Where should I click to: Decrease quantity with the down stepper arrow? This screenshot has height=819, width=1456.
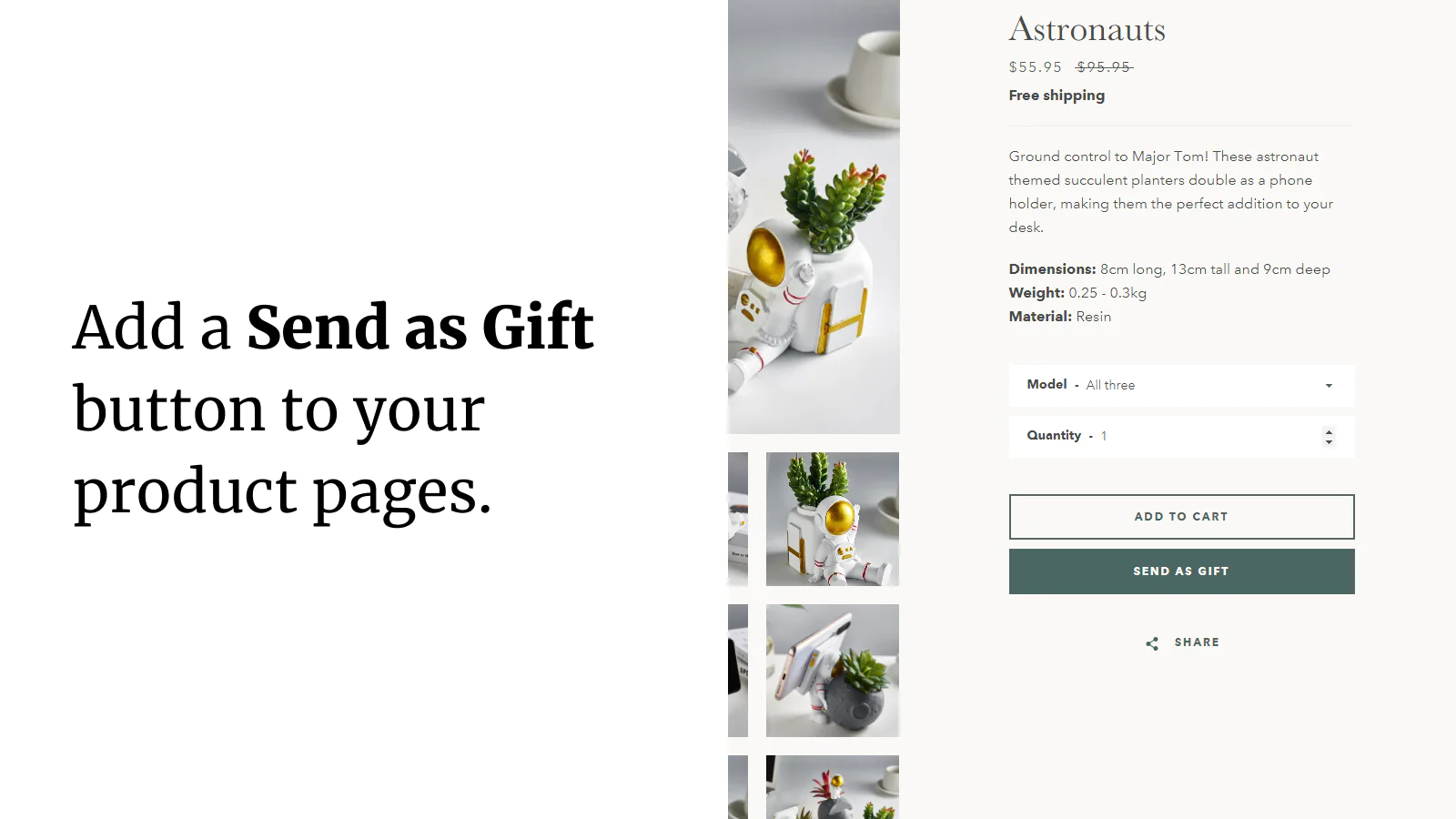tap(1329, 442)
